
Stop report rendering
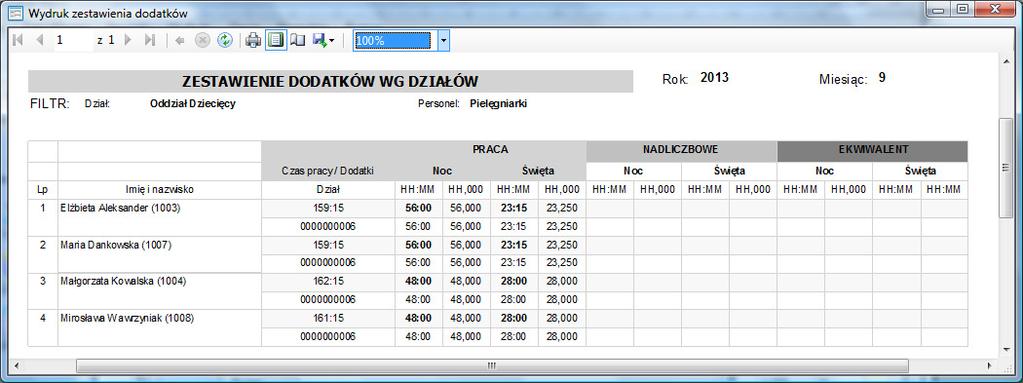(202, 40)
